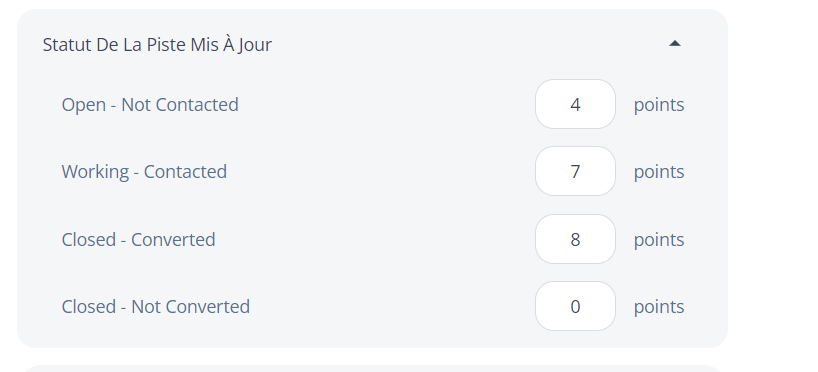The height and width of the screenshot is (372, 818).
Task: Click the points unit beside value 0
Action: click(x=659, y=307)
